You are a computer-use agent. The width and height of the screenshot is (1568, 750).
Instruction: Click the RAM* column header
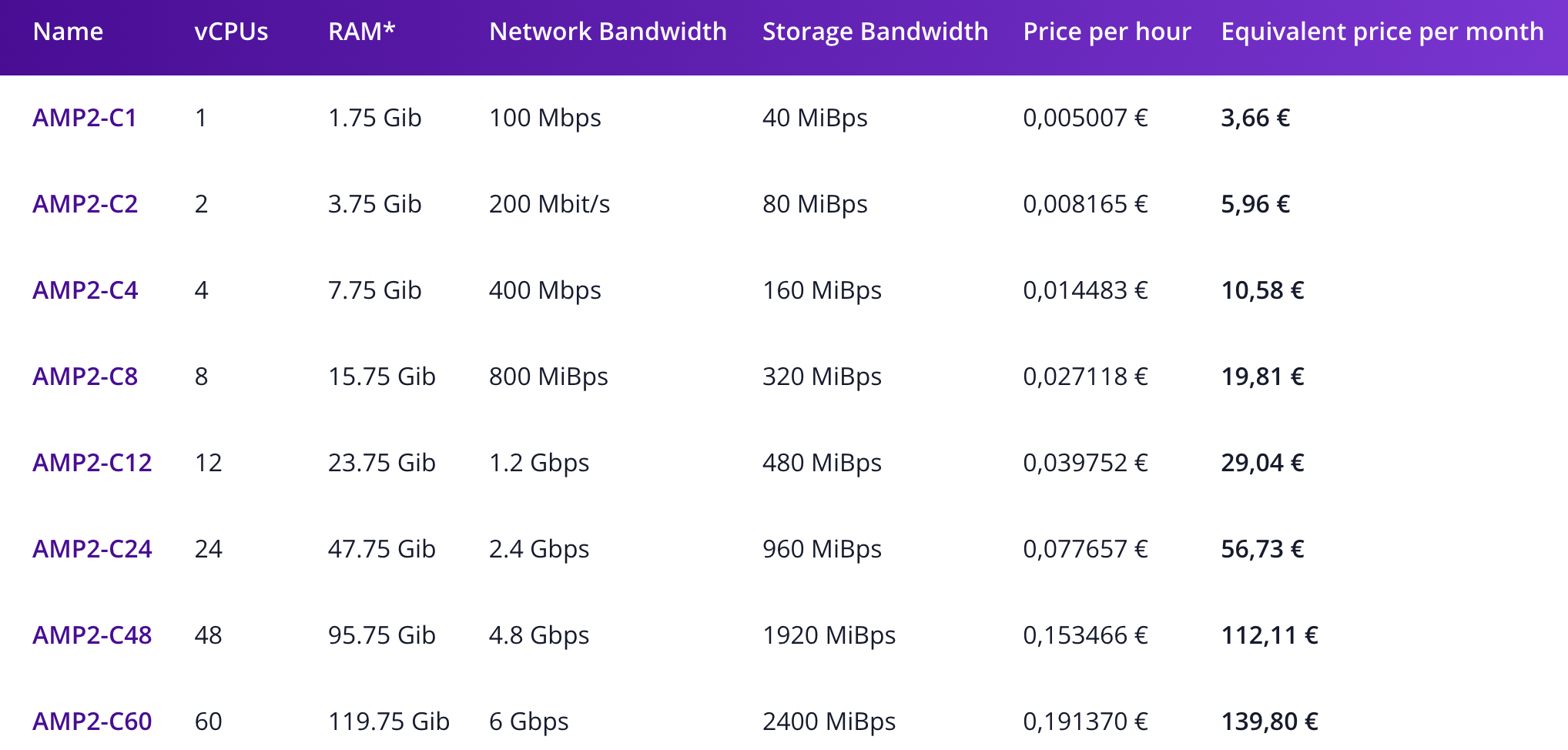362,32
